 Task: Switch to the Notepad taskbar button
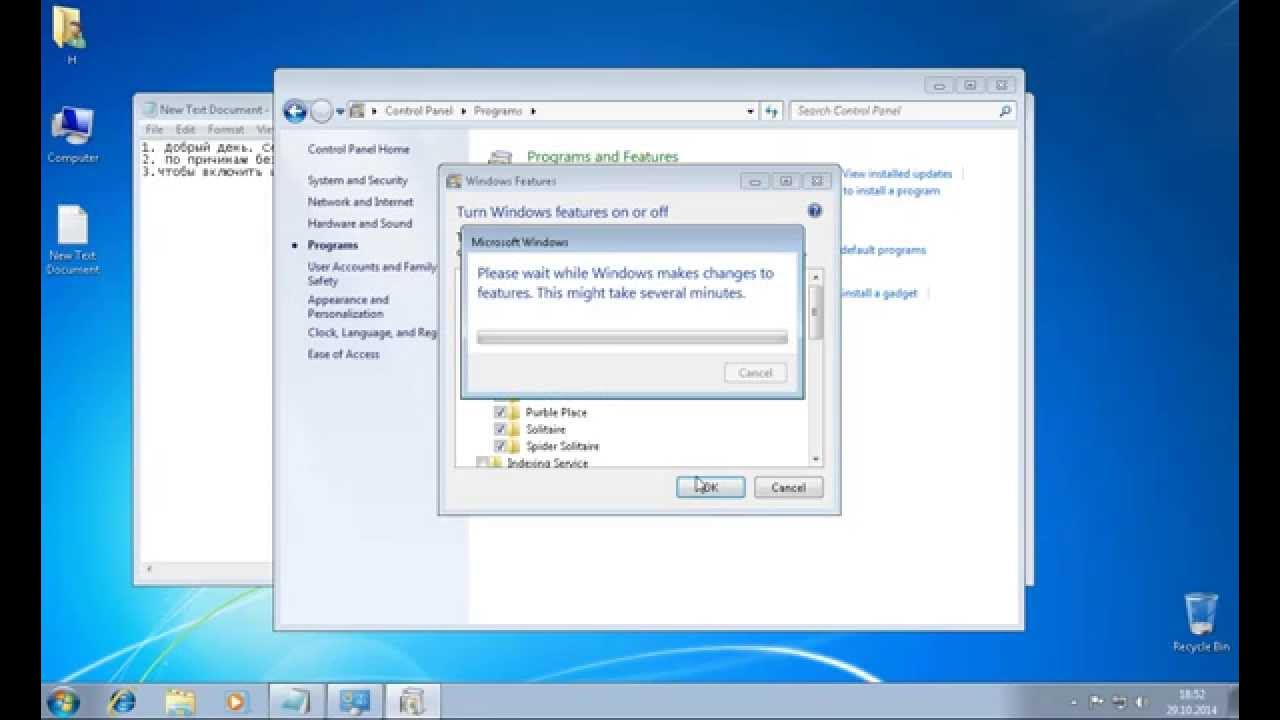(x=296, y=702)
